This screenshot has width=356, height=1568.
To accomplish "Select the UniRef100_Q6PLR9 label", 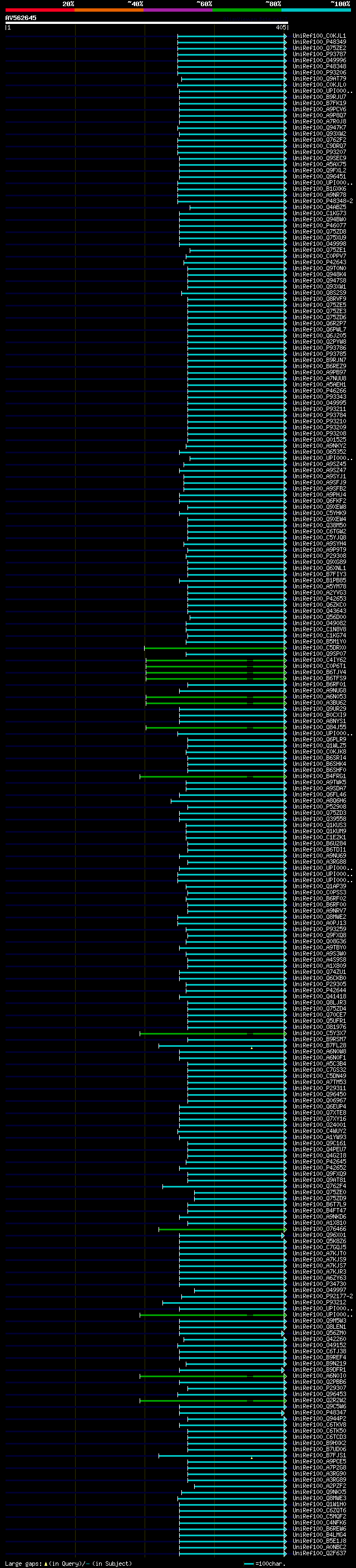I will (x=319, y=740).
